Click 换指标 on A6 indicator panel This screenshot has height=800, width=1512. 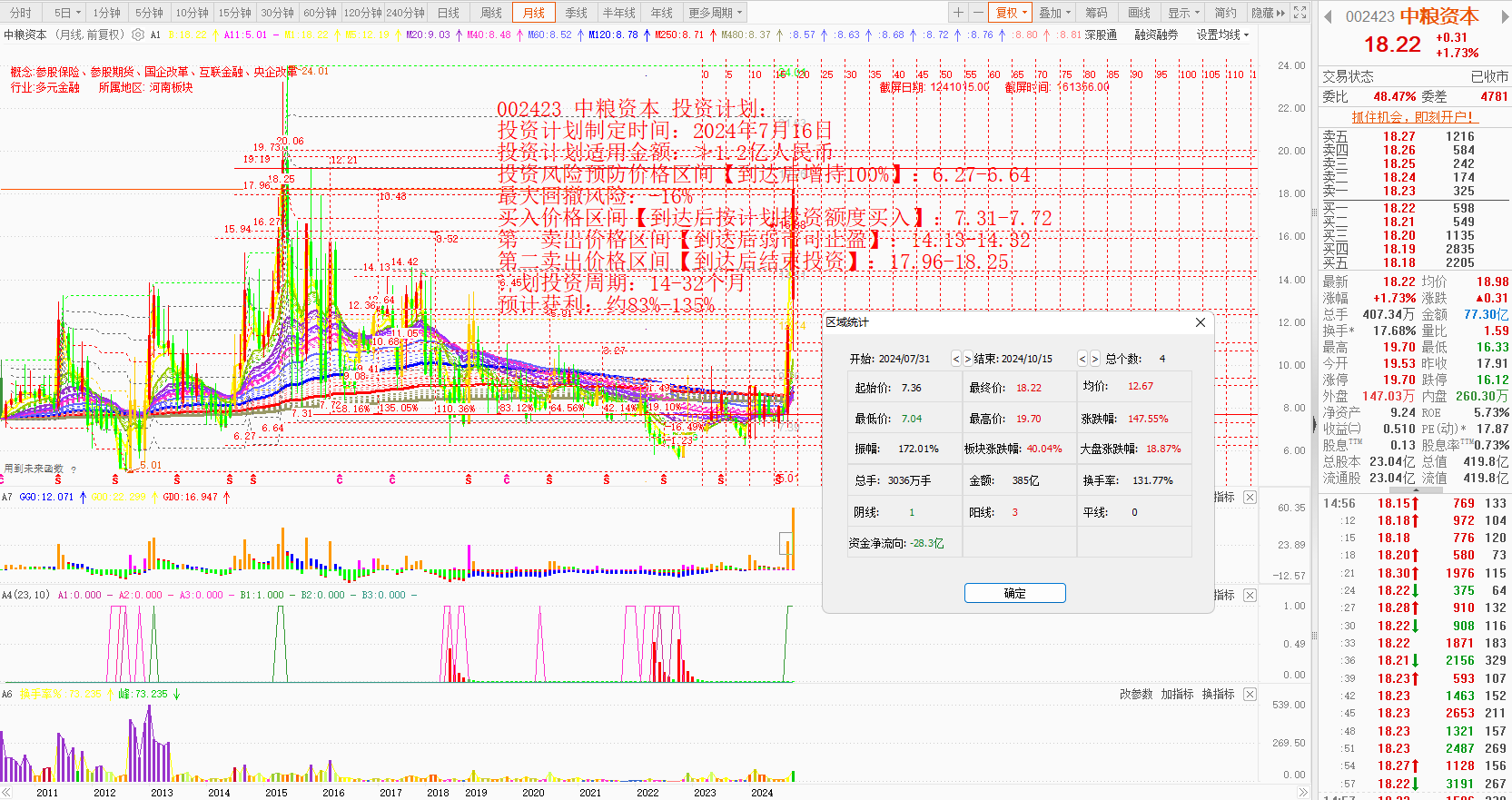[x=1218, y=694]
